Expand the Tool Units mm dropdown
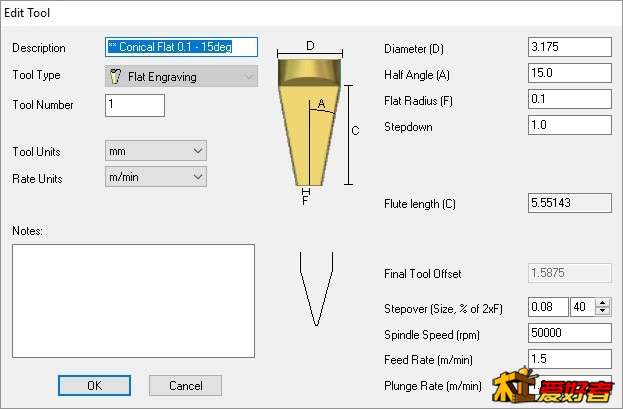Screen dimensions: 623x409 tap(156, 151)
